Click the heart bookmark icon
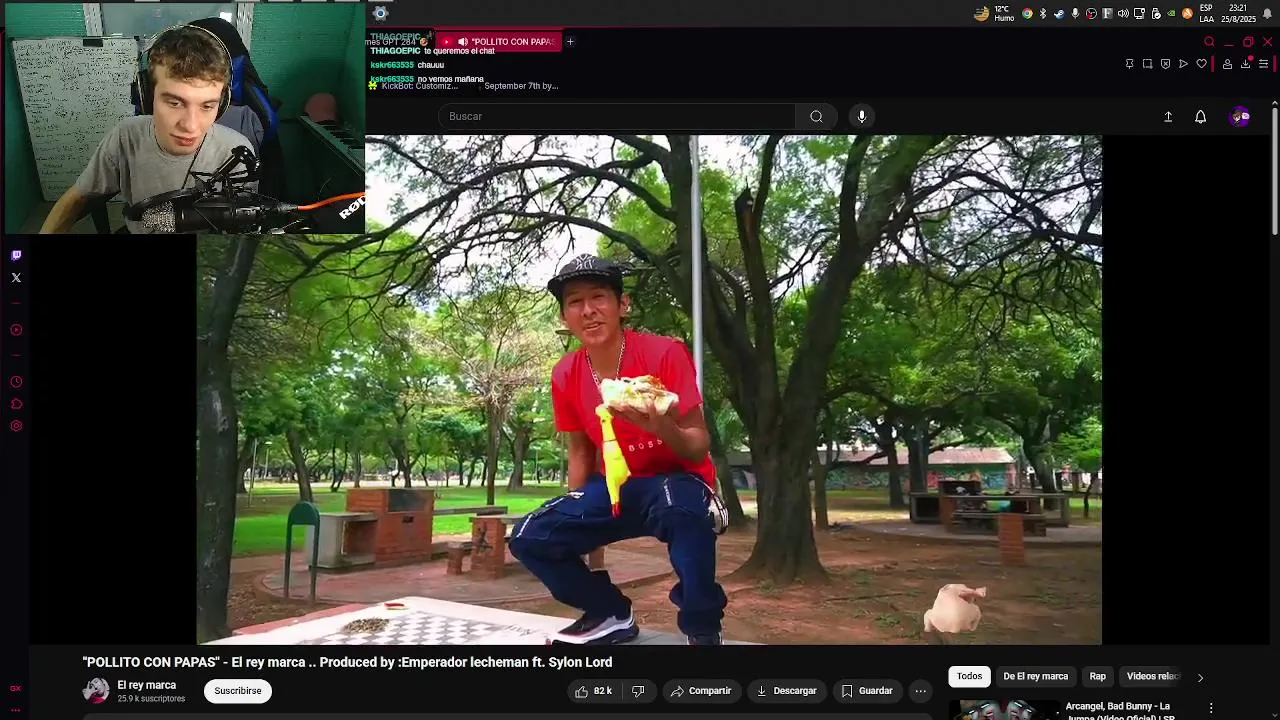Image resolution: width=1280 pixels, height=720 pixels. 1202,64
